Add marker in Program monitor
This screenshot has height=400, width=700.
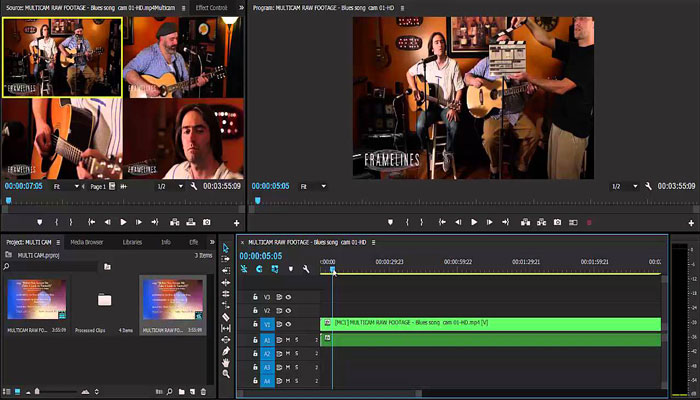click(x=390, y=222)
